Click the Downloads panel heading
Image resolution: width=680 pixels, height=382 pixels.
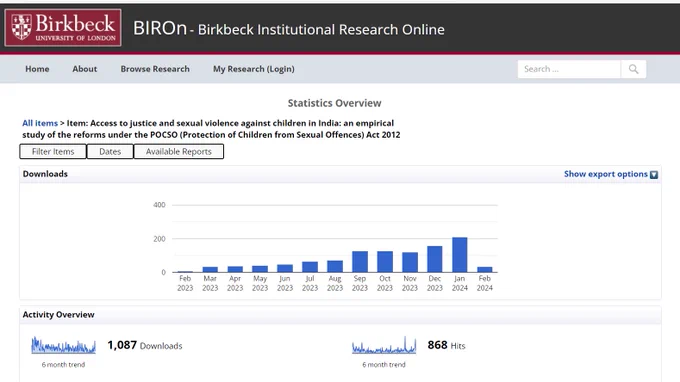(x=45, y=174)
